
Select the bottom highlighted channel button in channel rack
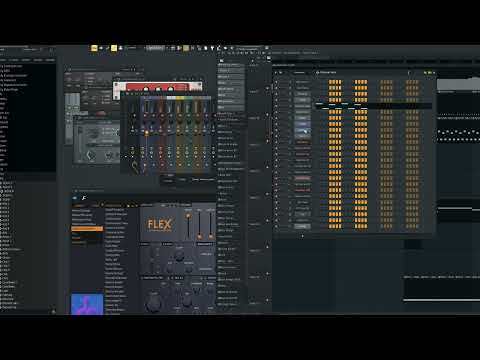302,226
